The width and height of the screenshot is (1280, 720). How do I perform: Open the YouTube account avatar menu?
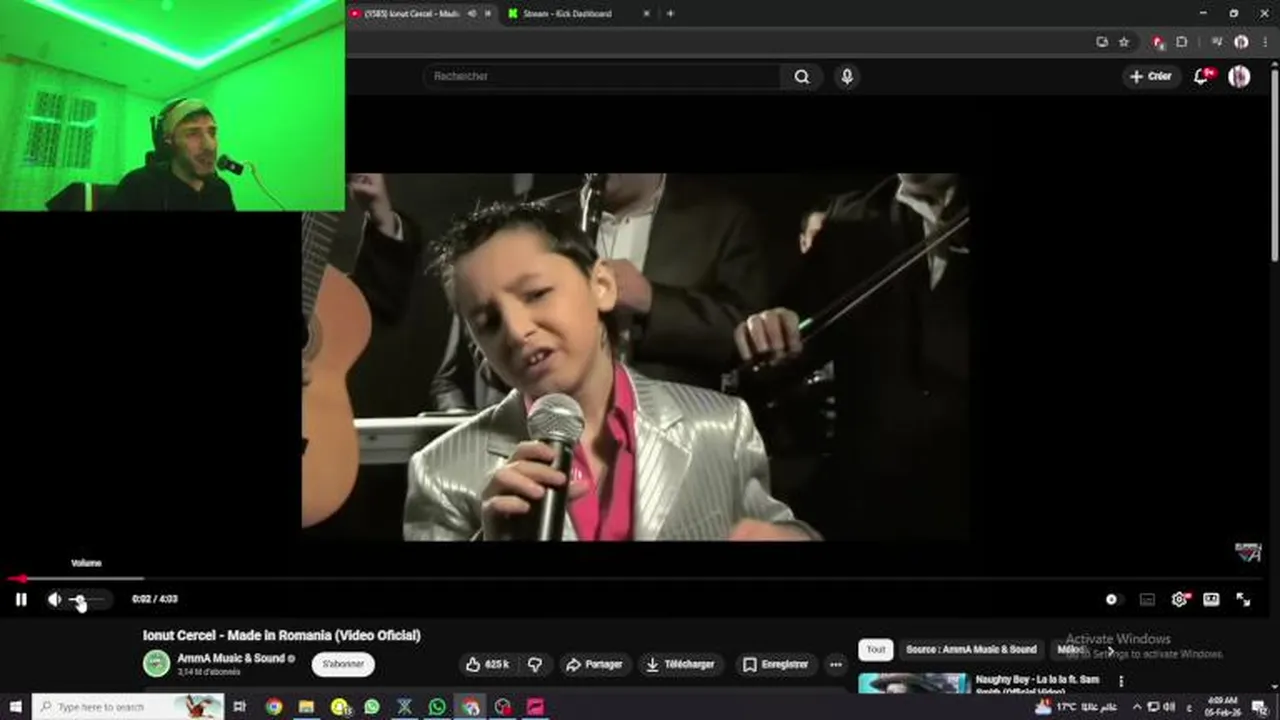point(1239,76)
